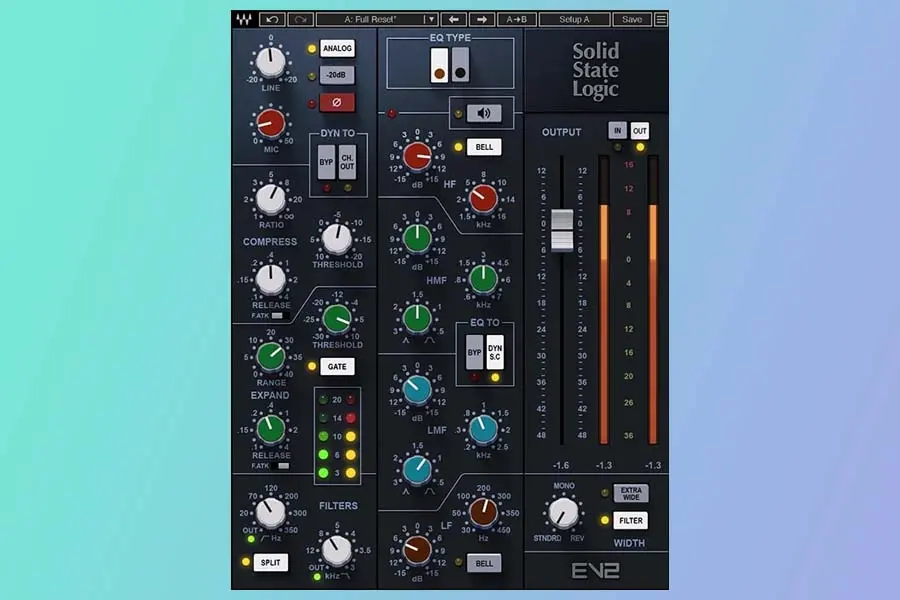900x600 pixels.
Task: Open the hamburger menu in the toolbar
Action: click(x=661, y=20)
